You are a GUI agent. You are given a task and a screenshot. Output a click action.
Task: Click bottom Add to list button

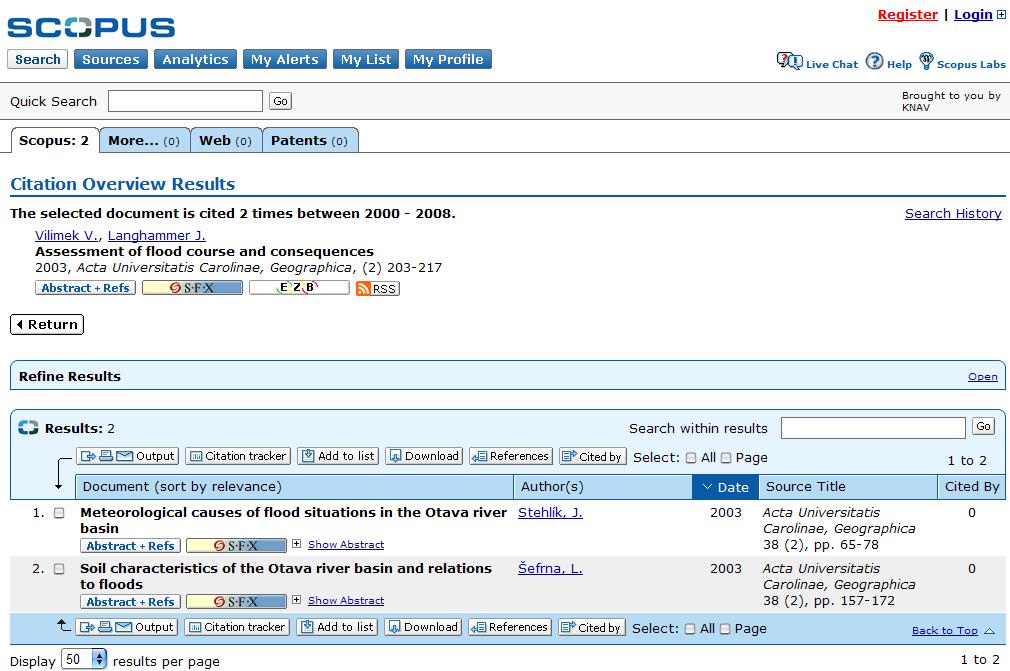(x=338, y=627)
